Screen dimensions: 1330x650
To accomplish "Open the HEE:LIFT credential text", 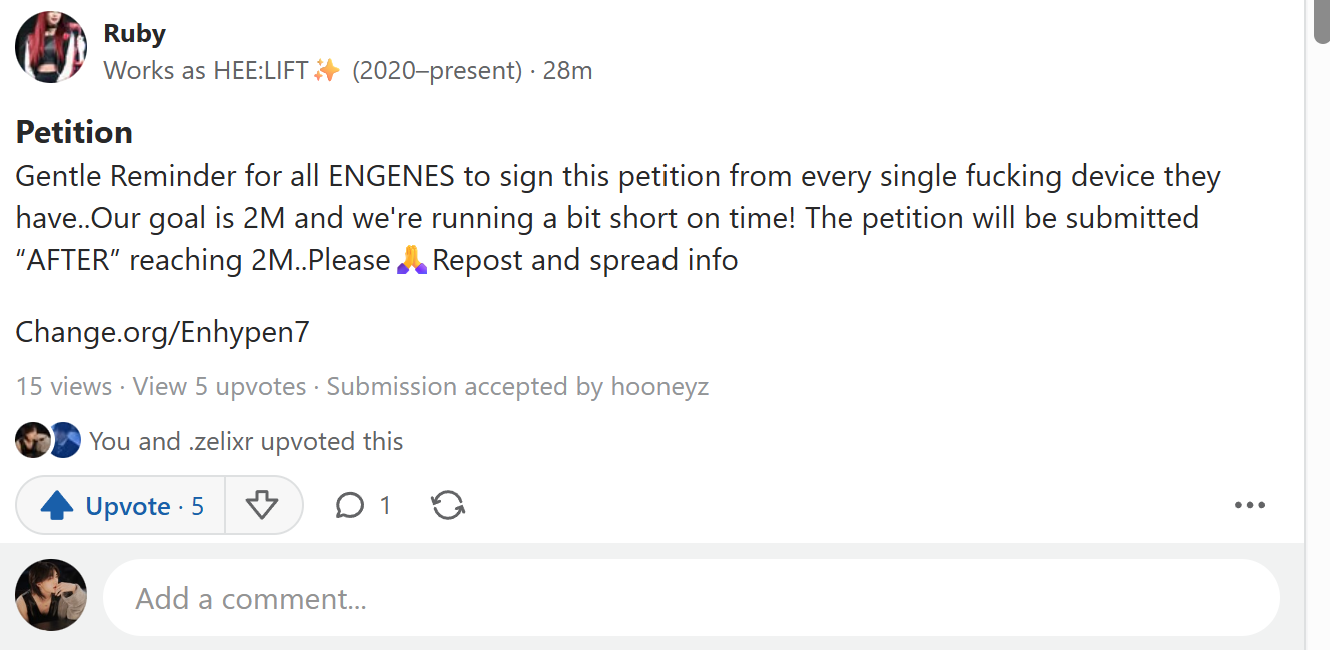I will (x=222, y=71).
